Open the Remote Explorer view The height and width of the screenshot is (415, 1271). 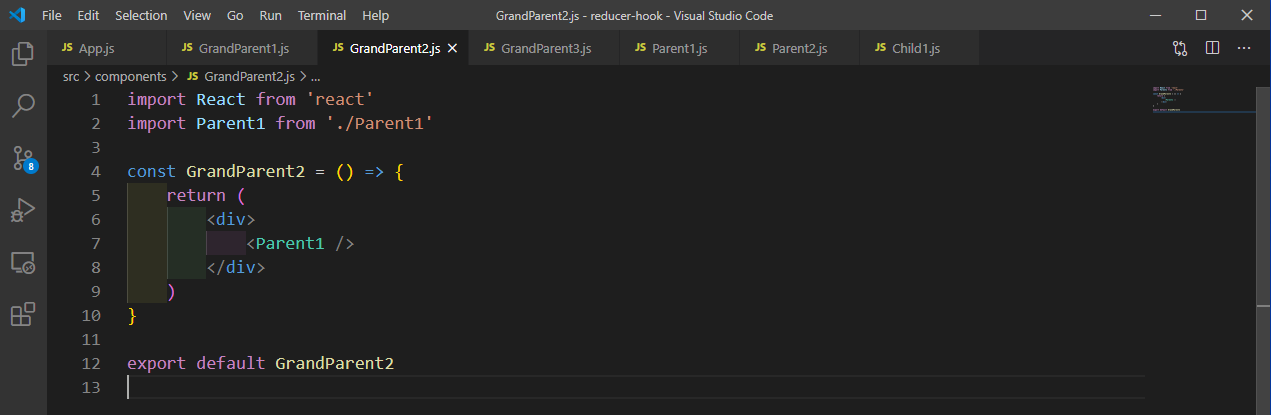pyautogui.click(x=23, y=263)
